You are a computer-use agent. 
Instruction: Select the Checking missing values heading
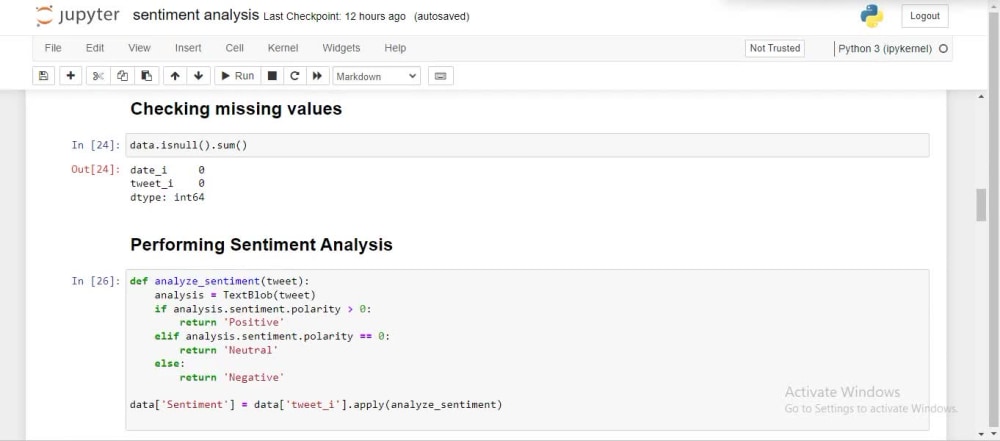pos(236,108)
